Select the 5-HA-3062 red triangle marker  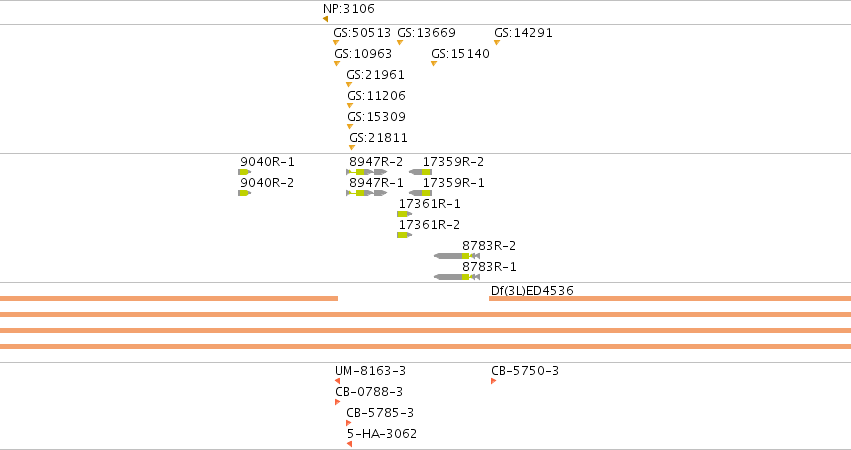click(350, 444)
